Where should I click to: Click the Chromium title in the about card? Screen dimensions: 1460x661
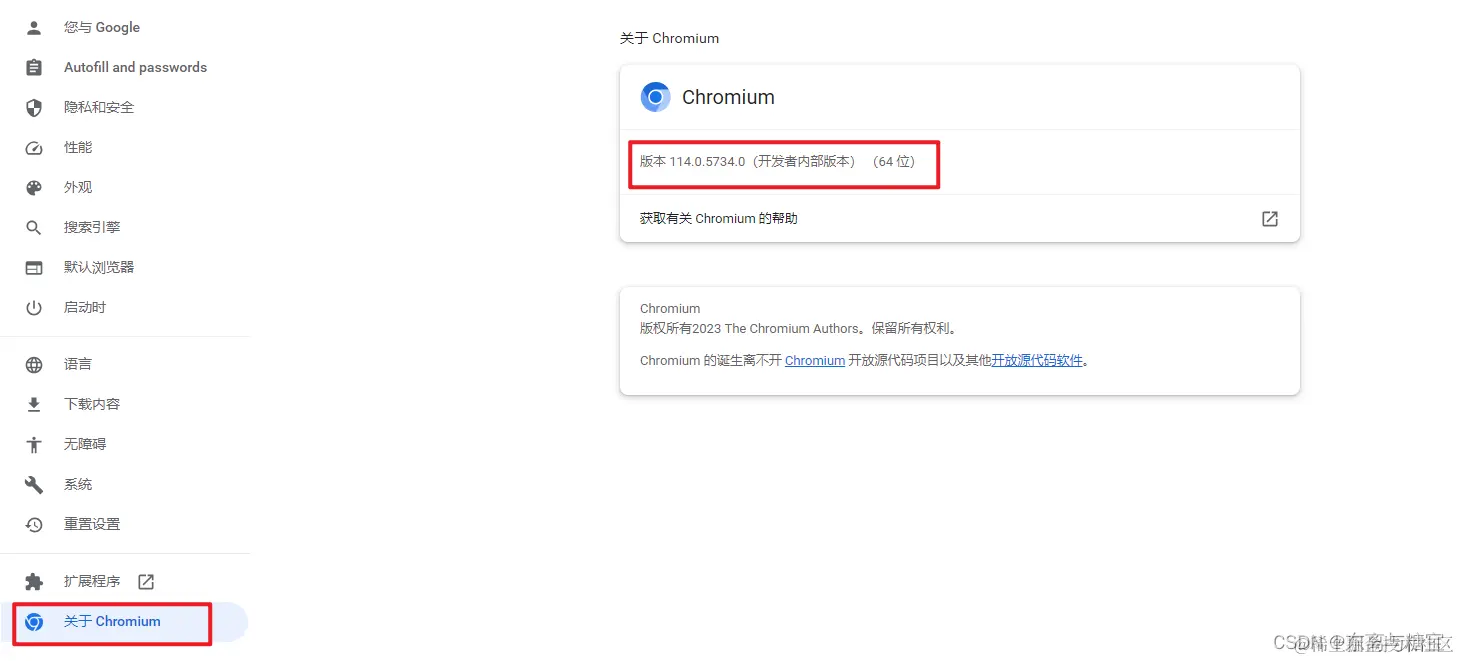(x=728, y=97)
